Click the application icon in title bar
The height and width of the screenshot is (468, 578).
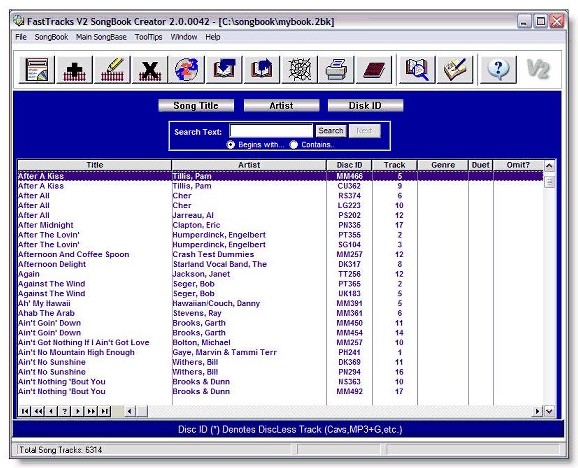click(x=18, y=21)
